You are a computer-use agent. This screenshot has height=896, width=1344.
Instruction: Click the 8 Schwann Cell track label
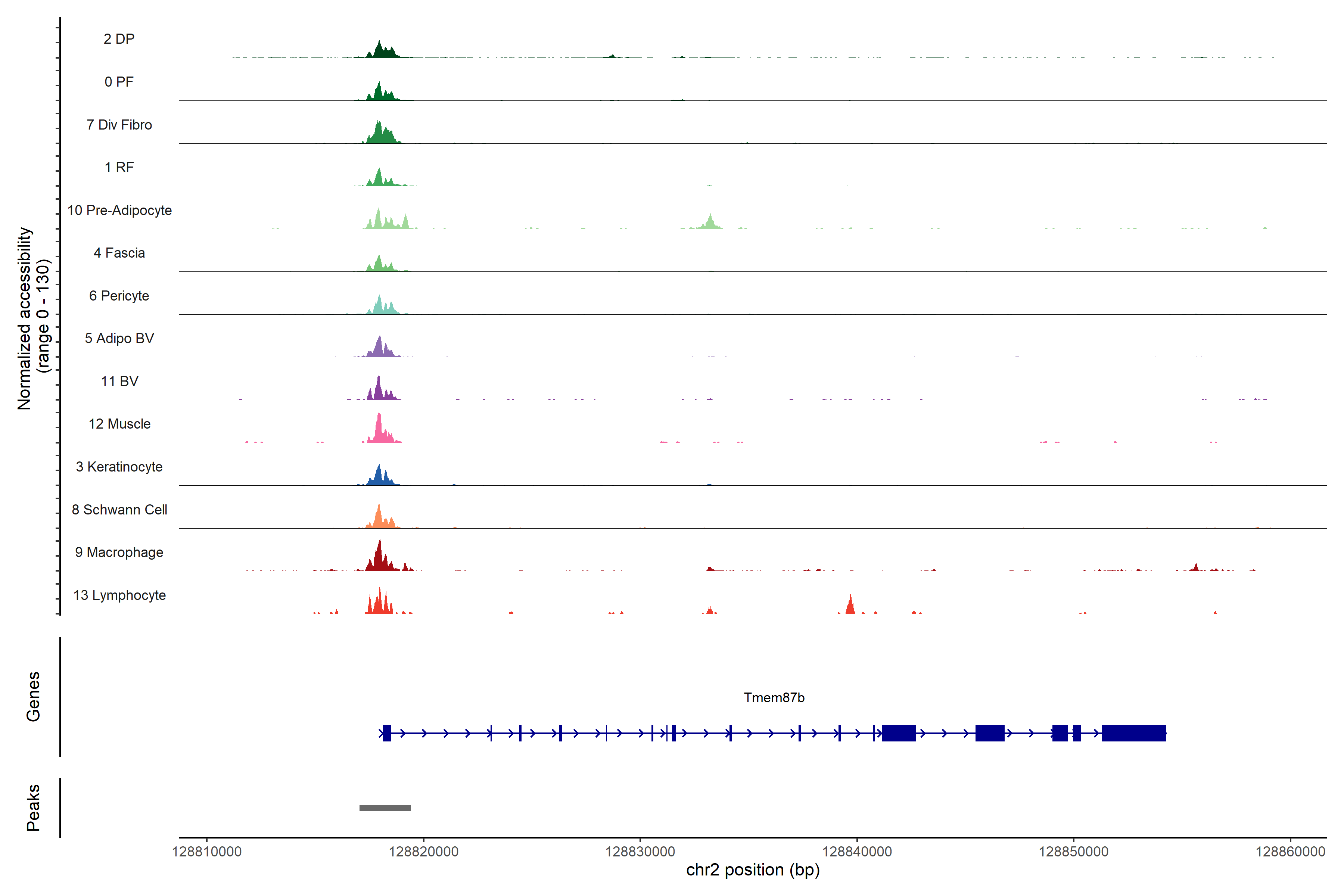119,510
